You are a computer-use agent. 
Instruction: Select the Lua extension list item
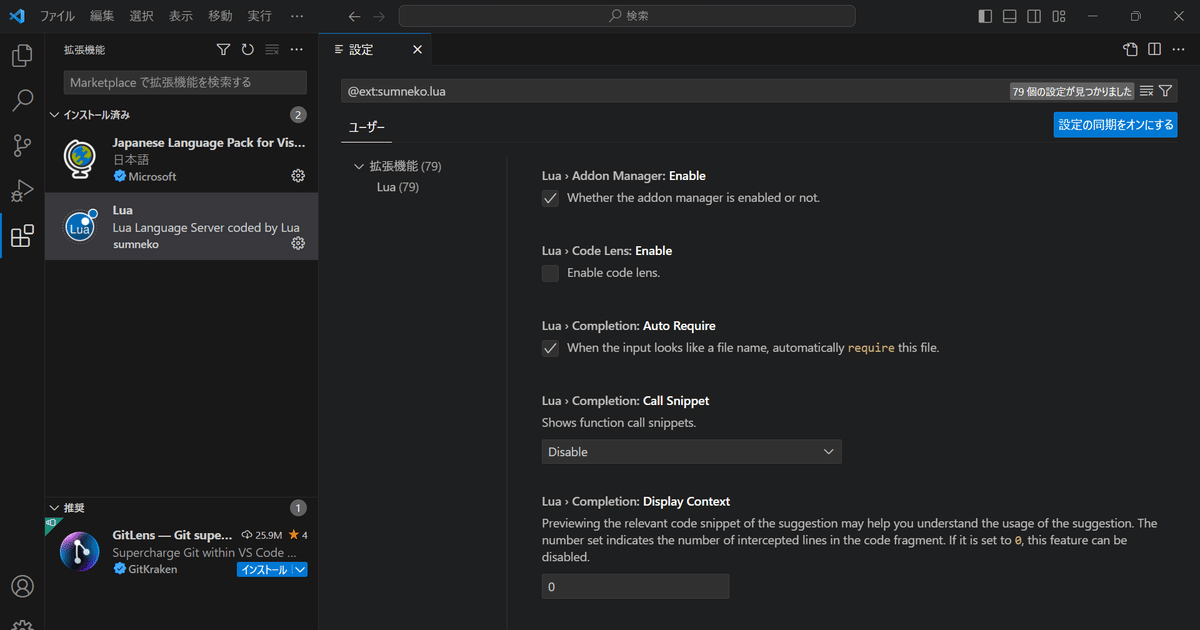click(182, 227)
